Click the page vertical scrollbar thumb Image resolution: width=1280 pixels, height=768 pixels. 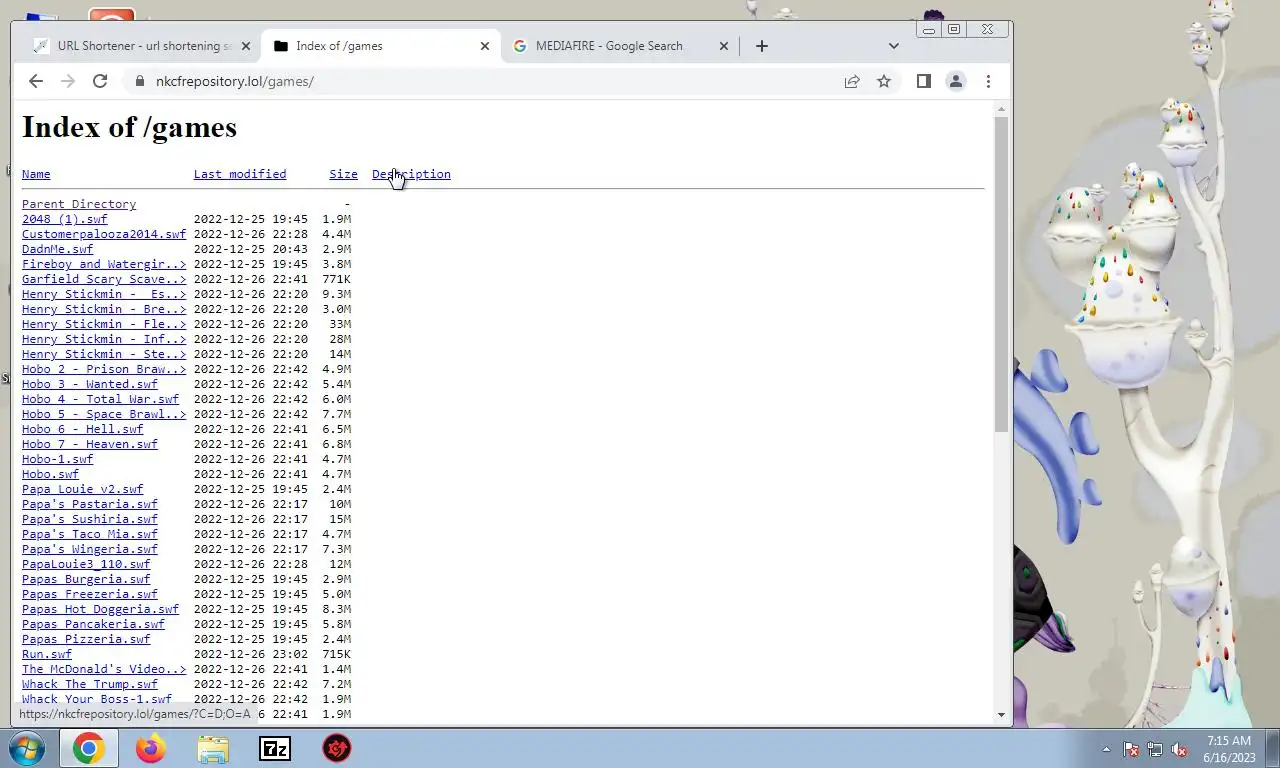tap(1002, 274)
